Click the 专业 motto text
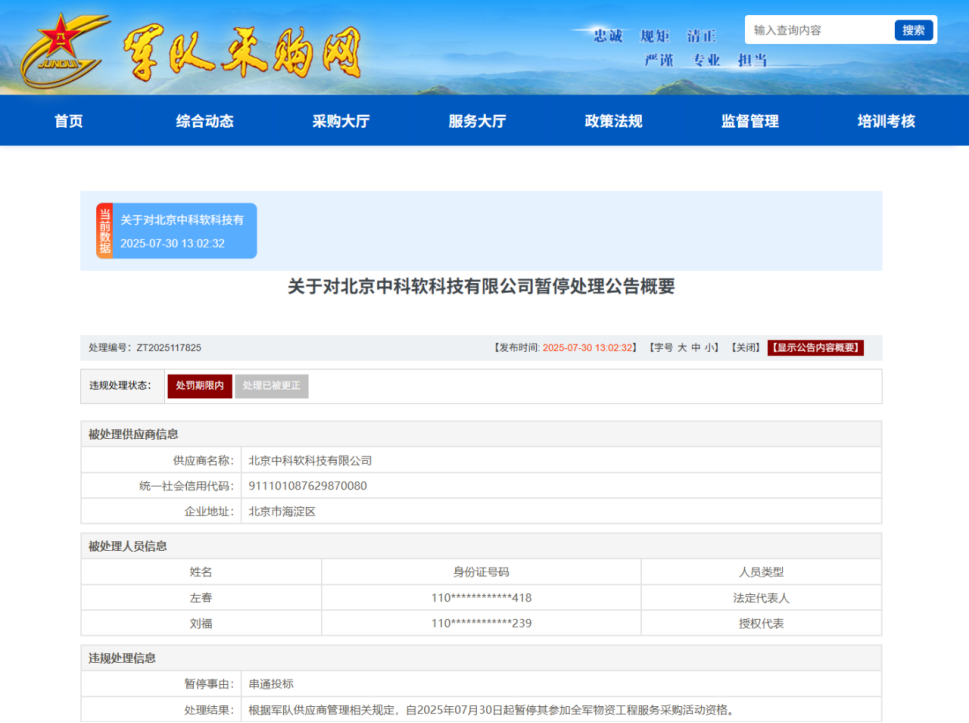This screenshot has height=723, width=969. coord(706,60)
